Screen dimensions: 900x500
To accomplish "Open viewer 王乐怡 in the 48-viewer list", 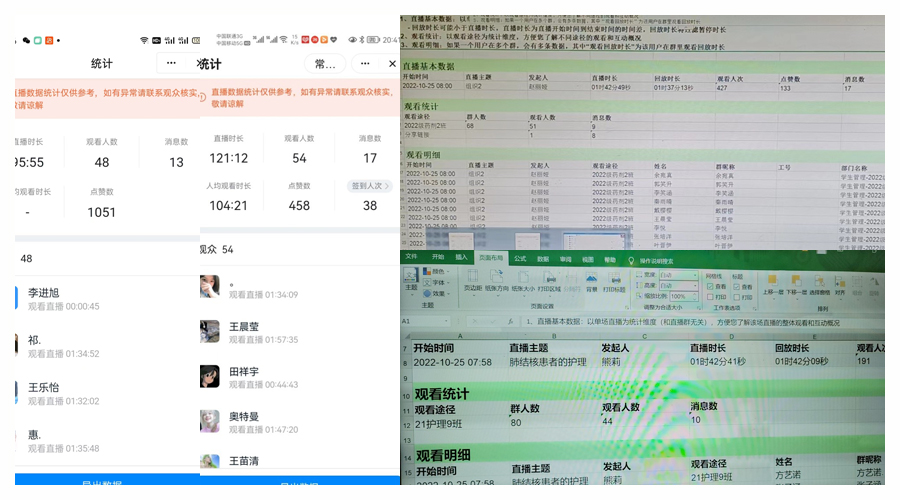I will [107, 393].
